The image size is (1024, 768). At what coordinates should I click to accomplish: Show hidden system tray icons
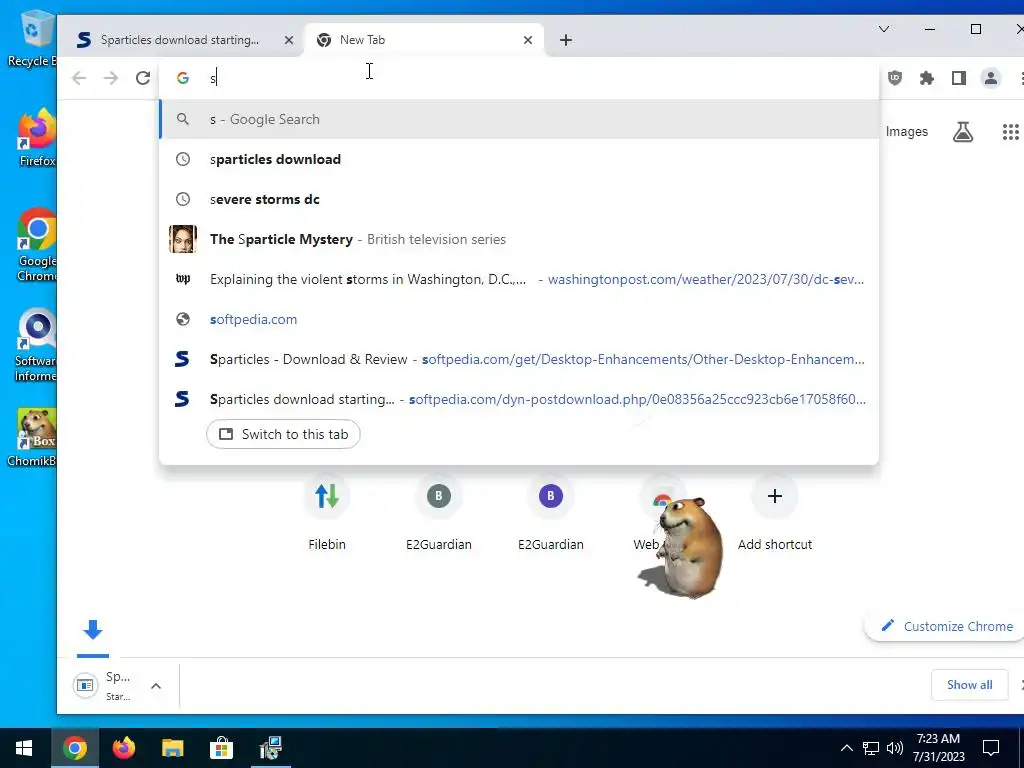(846, 748)
